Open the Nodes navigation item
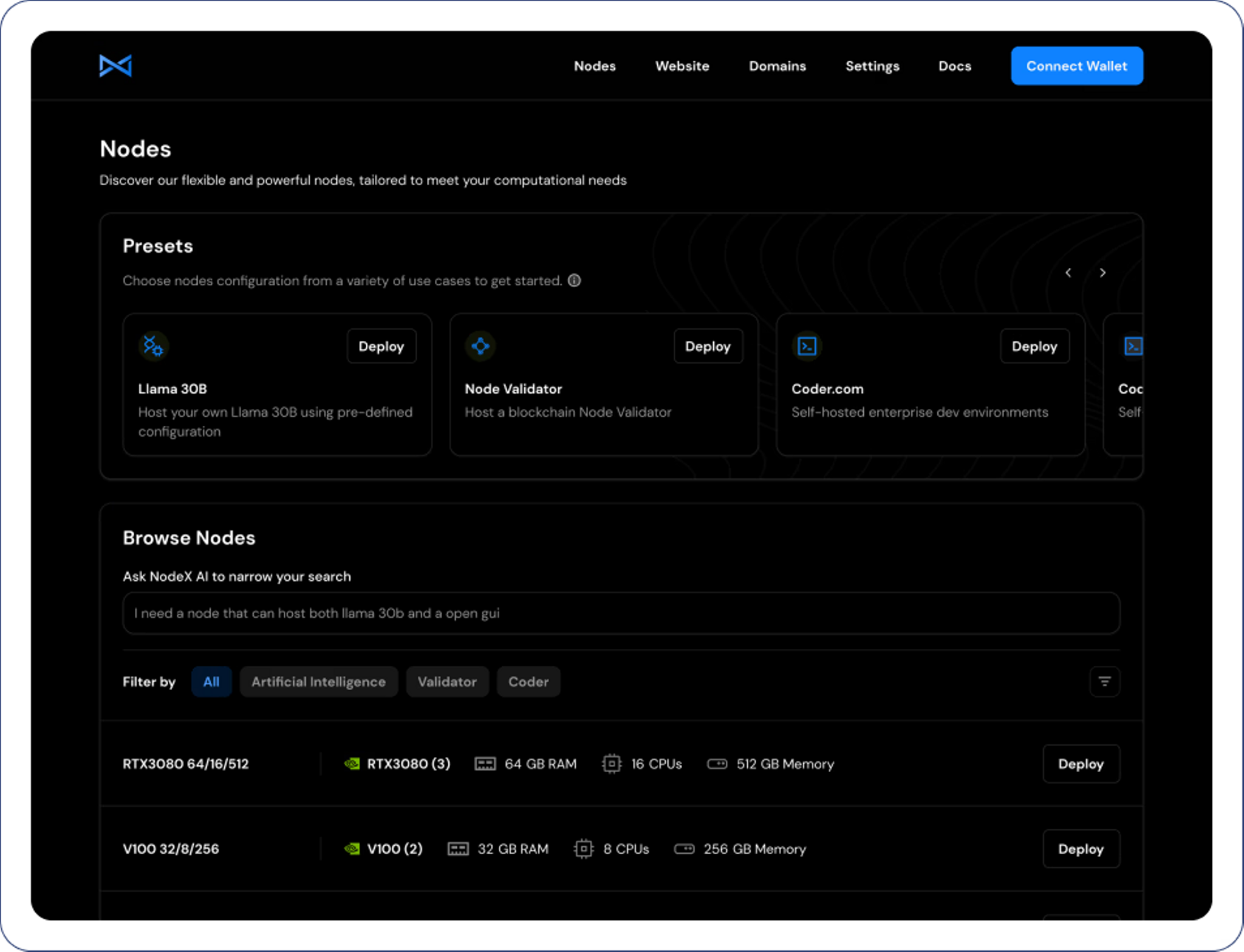 (595, 66)
